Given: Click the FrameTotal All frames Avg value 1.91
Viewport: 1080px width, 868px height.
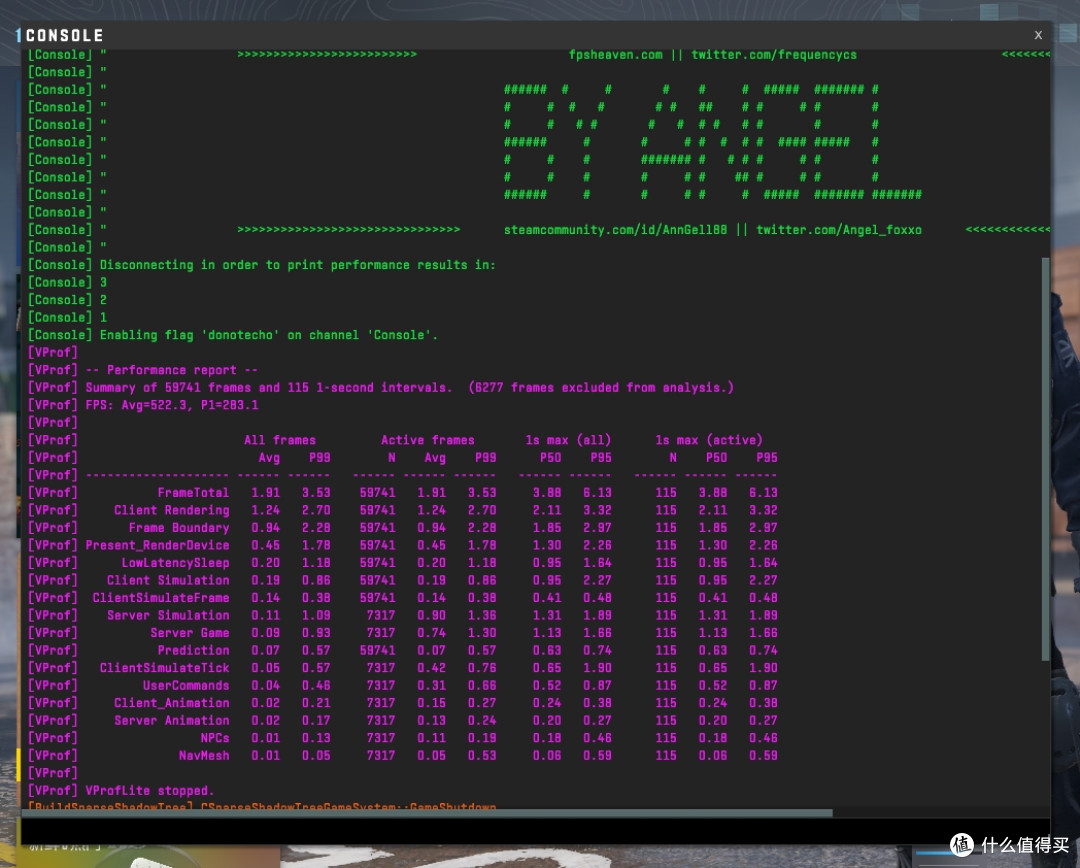Looking at the screenshot, I should click(265, 493).
